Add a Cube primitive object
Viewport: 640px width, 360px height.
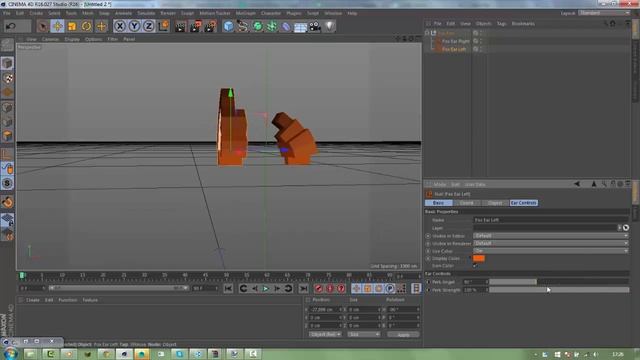click(228, 27)
